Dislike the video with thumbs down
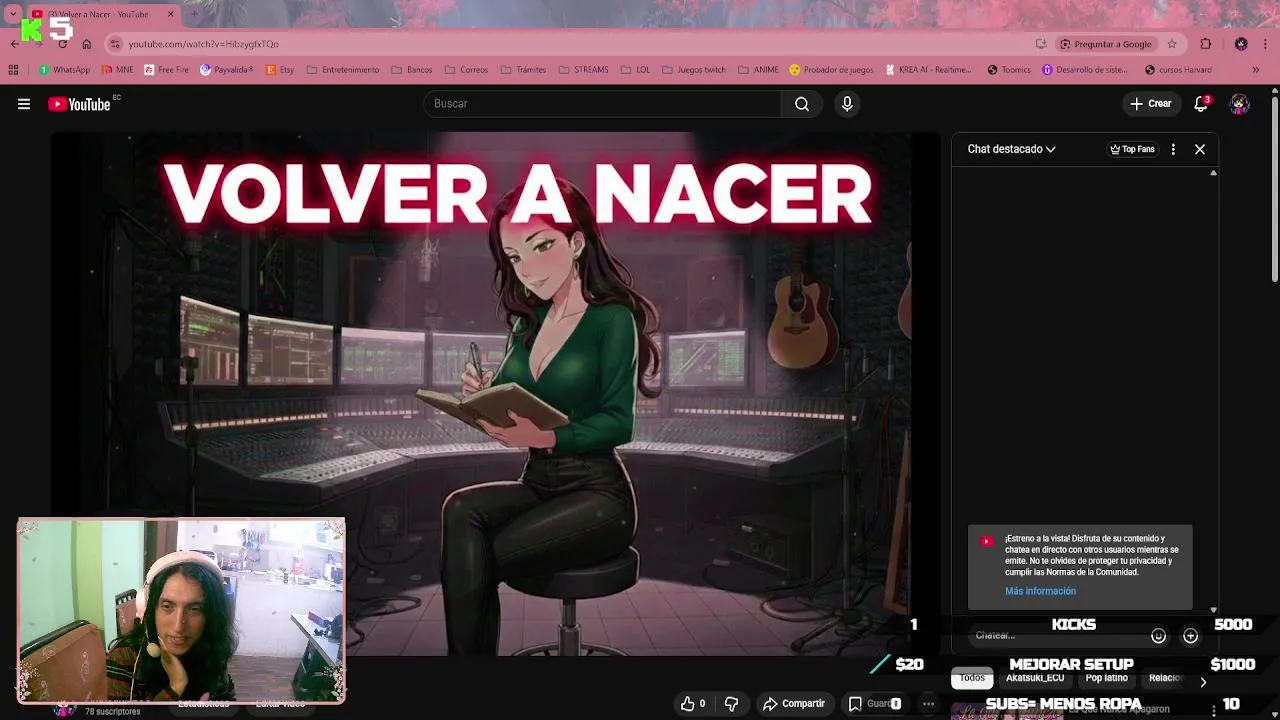Screen dimensions: 1280x720 [731, 704]
